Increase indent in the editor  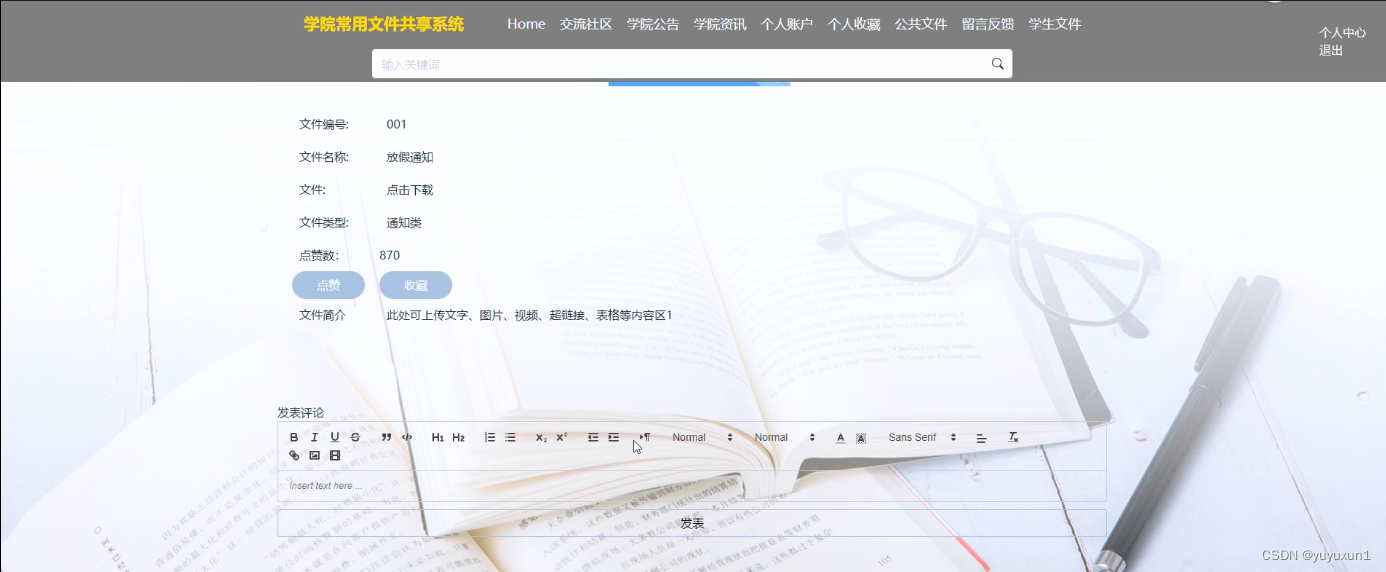614,438
